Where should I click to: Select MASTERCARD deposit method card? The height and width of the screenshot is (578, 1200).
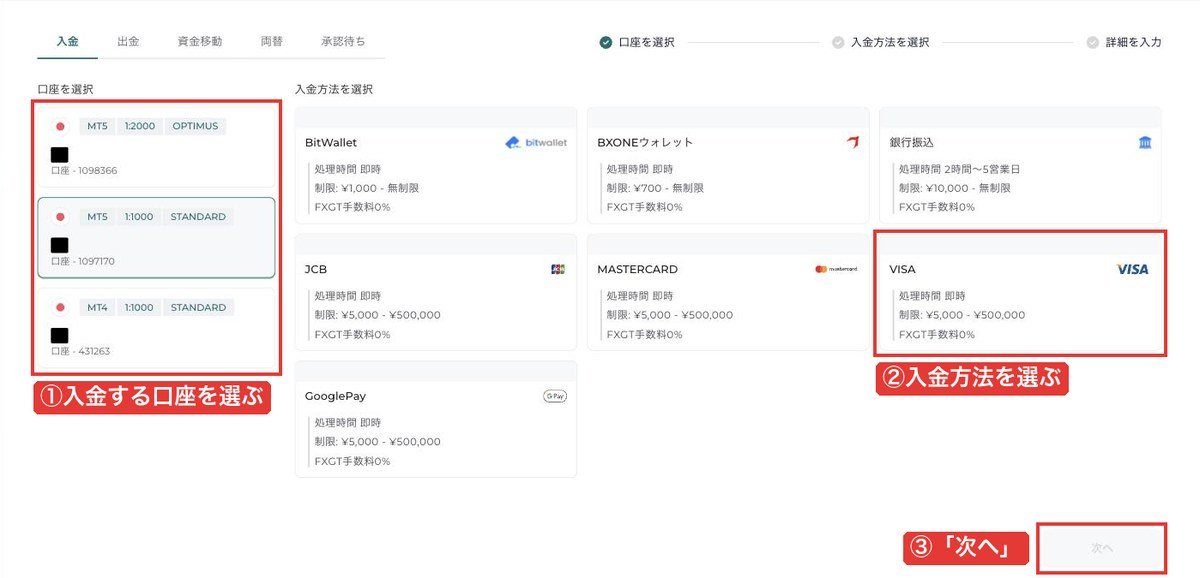click(728, 292)
